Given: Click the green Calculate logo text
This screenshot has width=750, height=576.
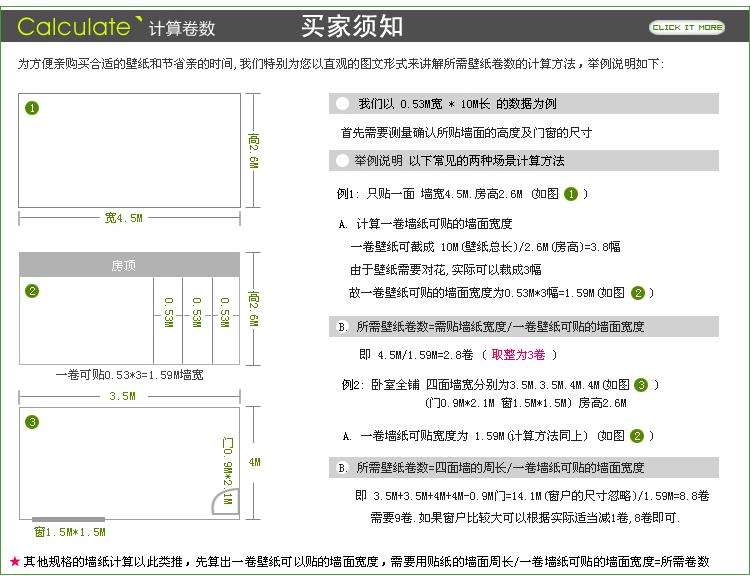Looking at the screenshot, I should pyautogui.click(x=72, y=27).
